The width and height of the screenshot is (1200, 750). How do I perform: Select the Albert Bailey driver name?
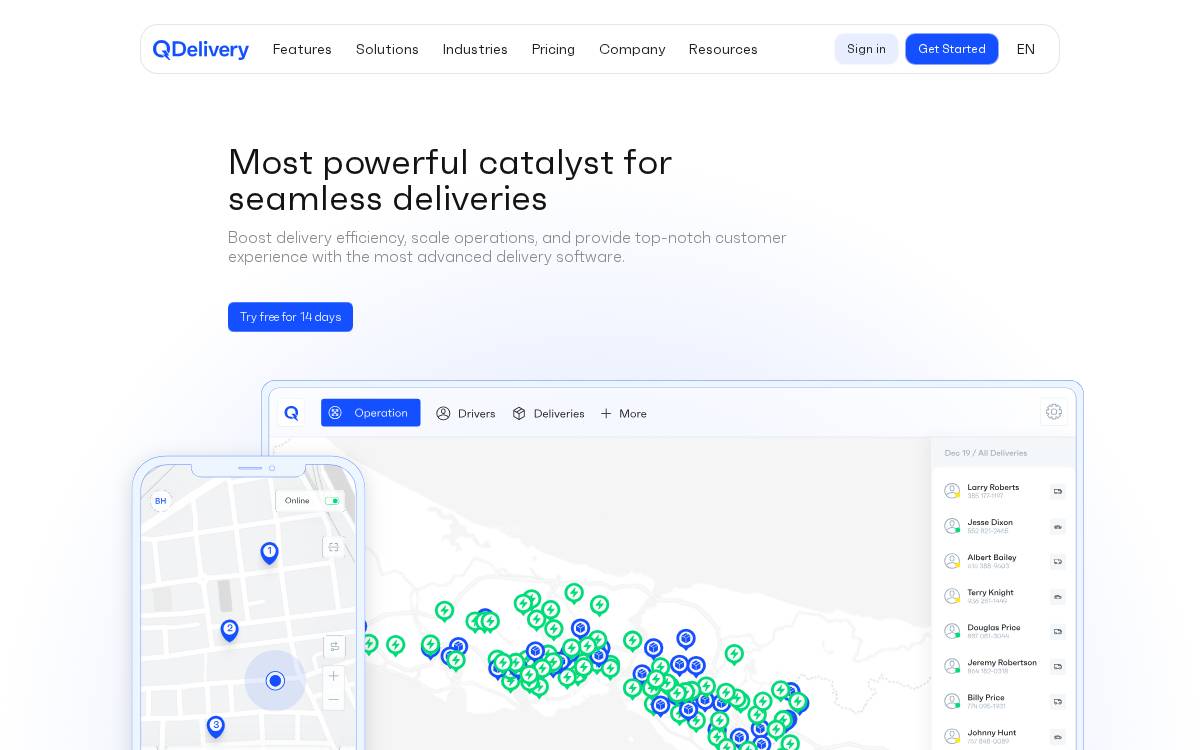[x=992, y=557]
